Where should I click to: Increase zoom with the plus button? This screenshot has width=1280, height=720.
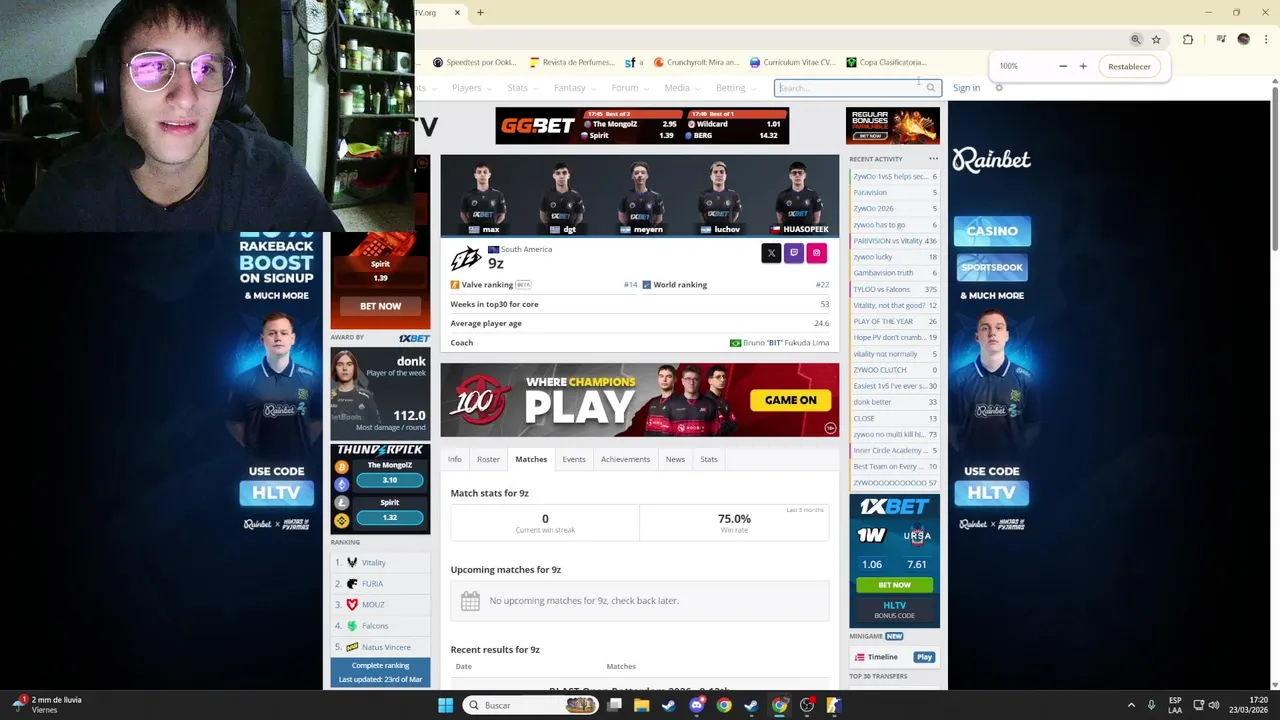[x=1083, y=66]
